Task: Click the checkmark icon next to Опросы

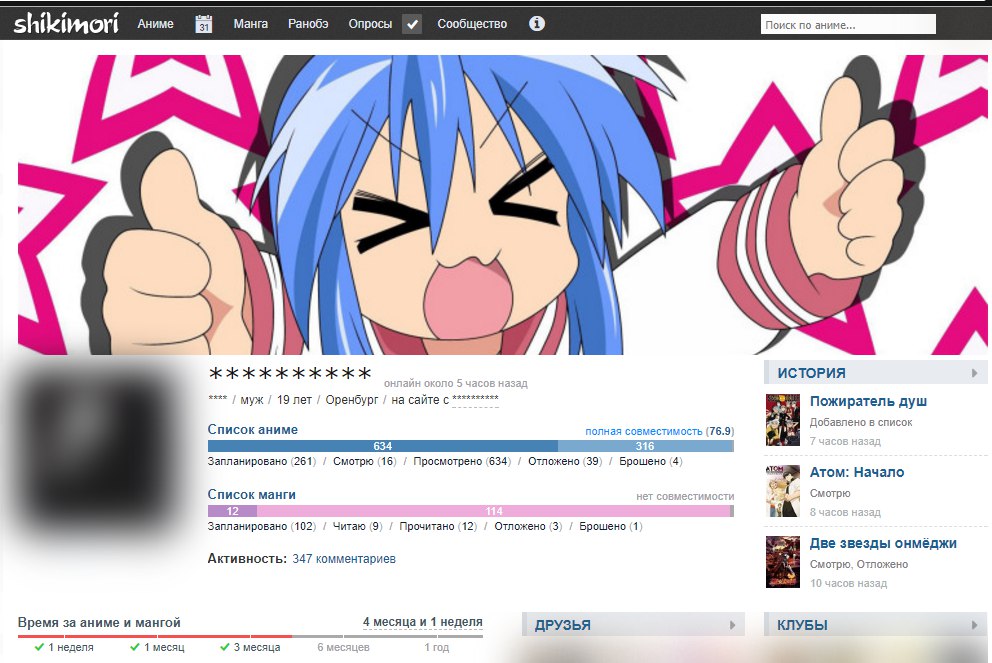Action: point(412,24)
